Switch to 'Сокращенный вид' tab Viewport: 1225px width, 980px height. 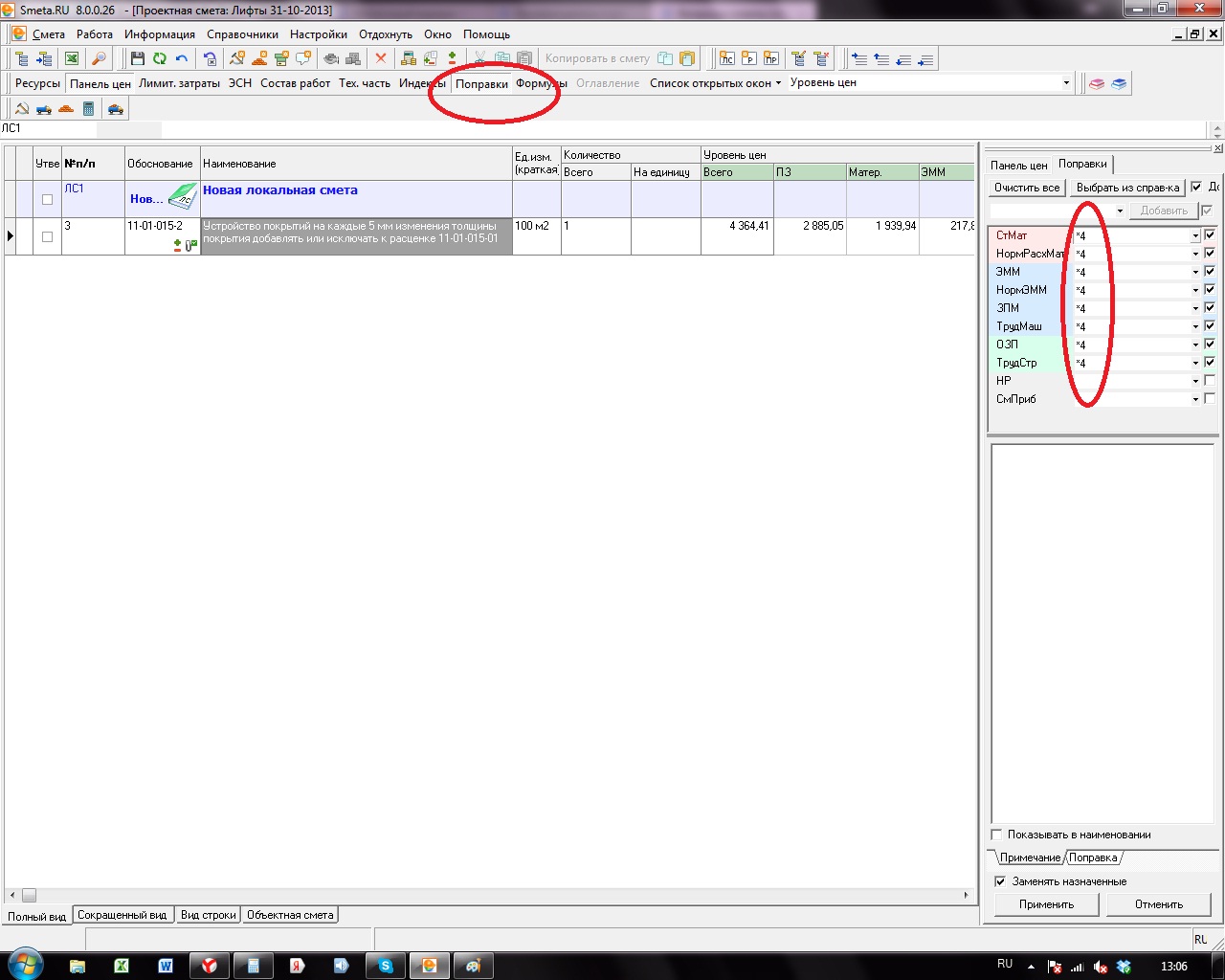[x=122, y=915]
